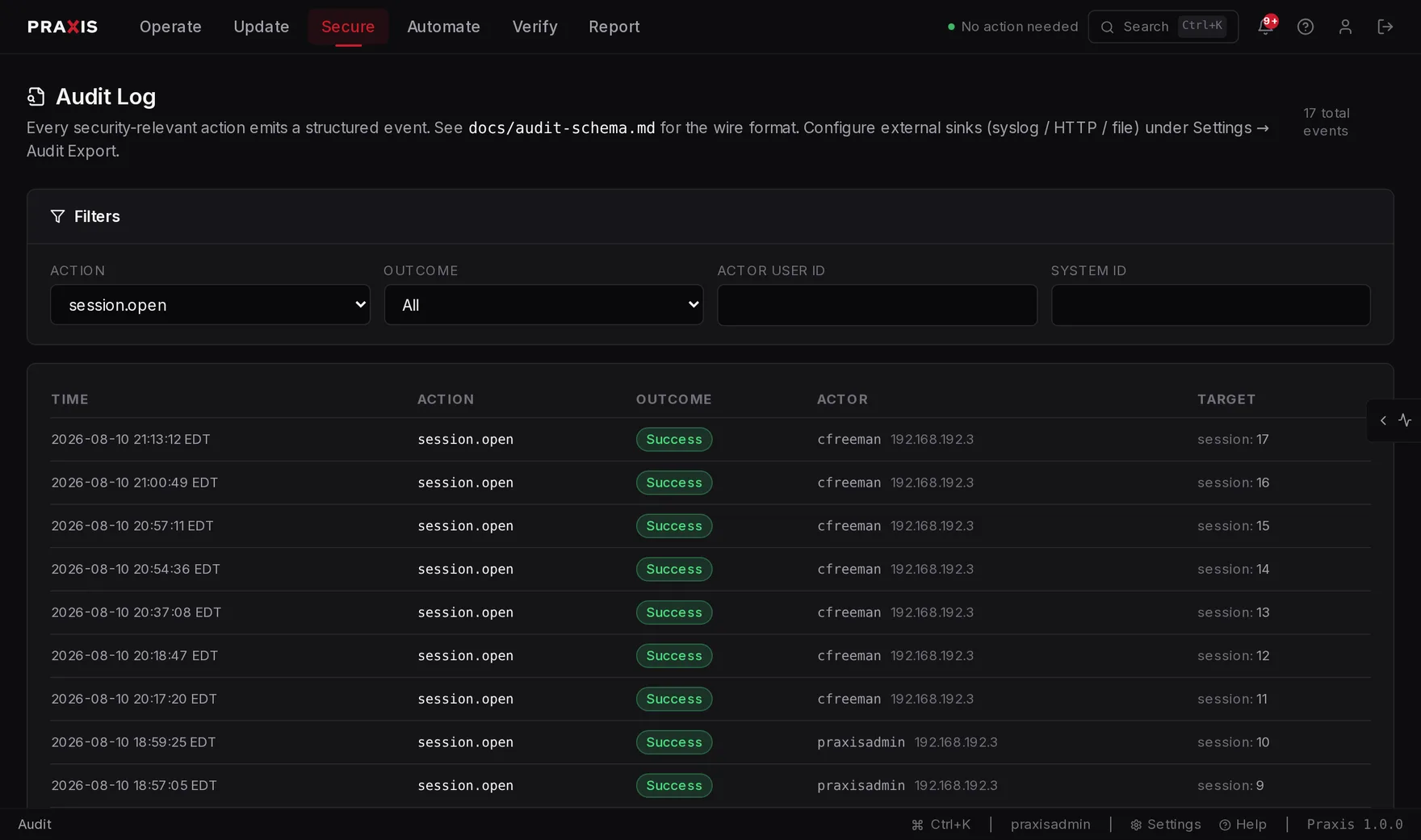The image size is (1421, 840).
Task: Open the Update menu
Action: [x=262, y=27]
